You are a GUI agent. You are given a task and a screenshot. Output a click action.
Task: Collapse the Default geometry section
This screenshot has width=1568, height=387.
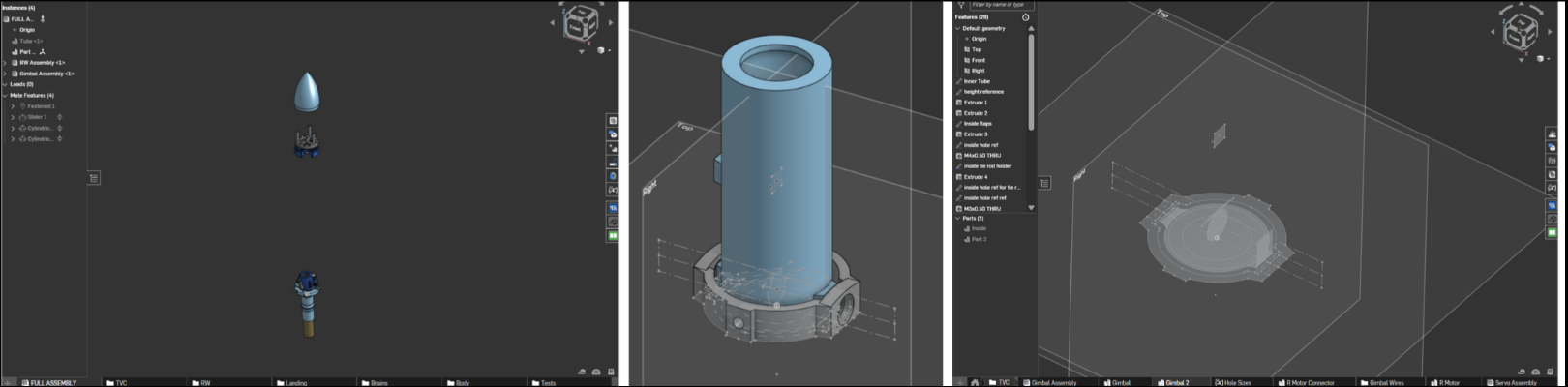tap(958, 29)
